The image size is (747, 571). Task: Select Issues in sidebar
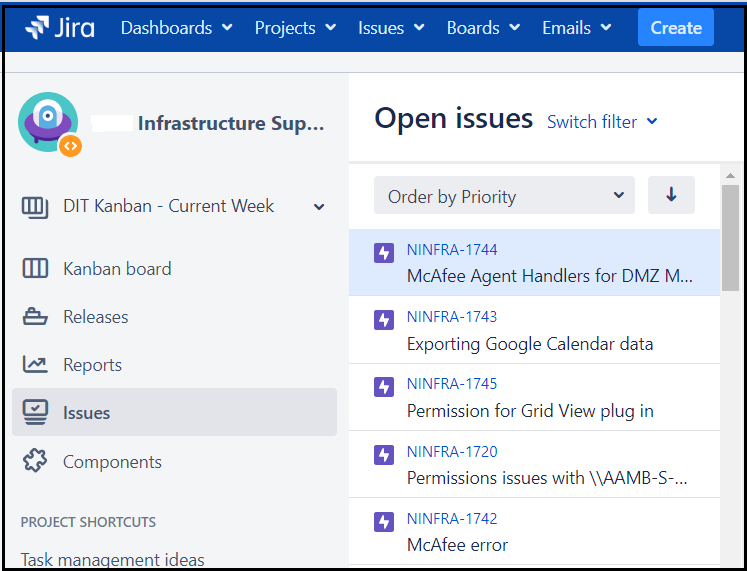(x=174, y=412)
